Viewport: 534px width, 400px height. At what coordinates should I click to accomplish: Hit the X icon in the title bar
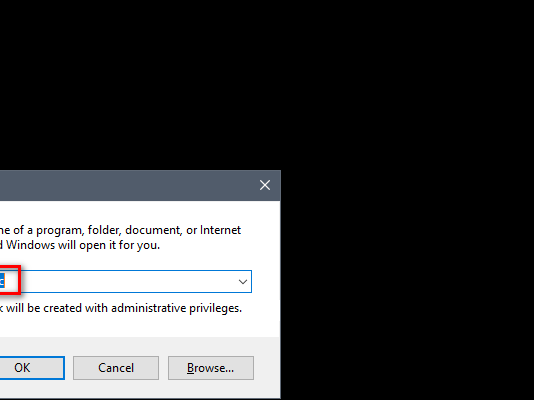pos(265,185)
